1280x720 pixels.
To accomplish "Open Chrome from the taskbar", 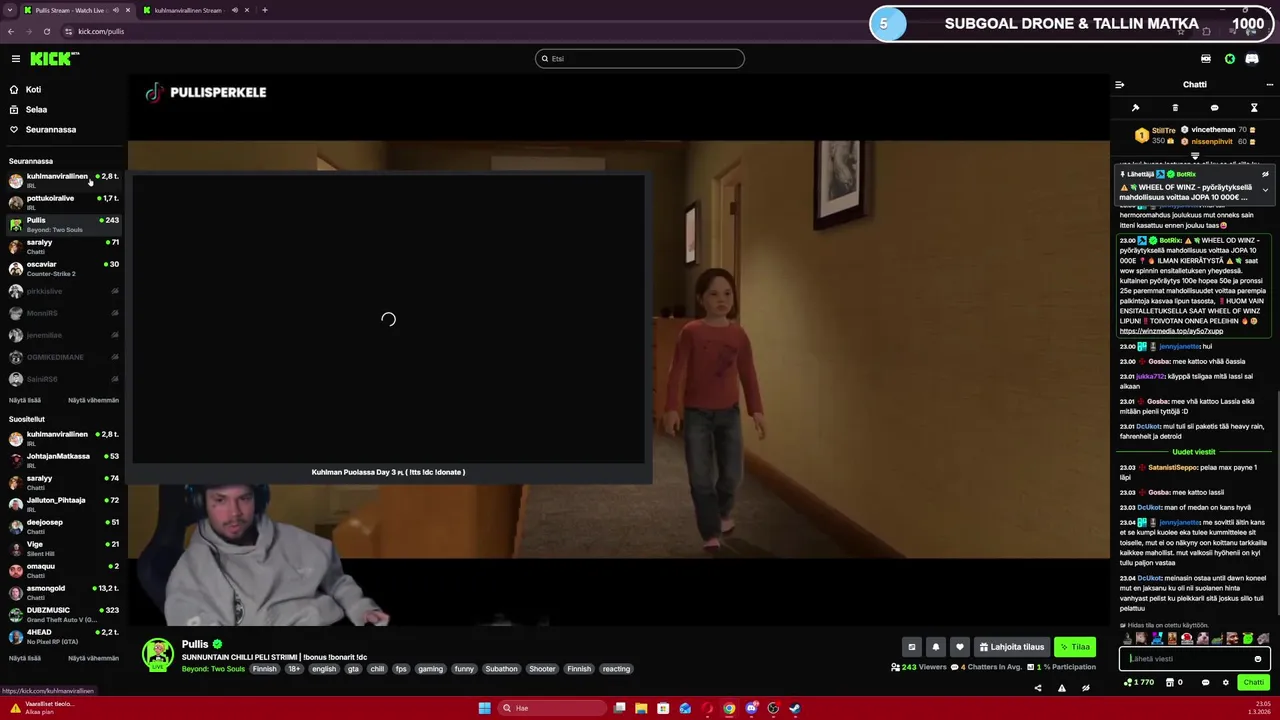I will (729, 708).
